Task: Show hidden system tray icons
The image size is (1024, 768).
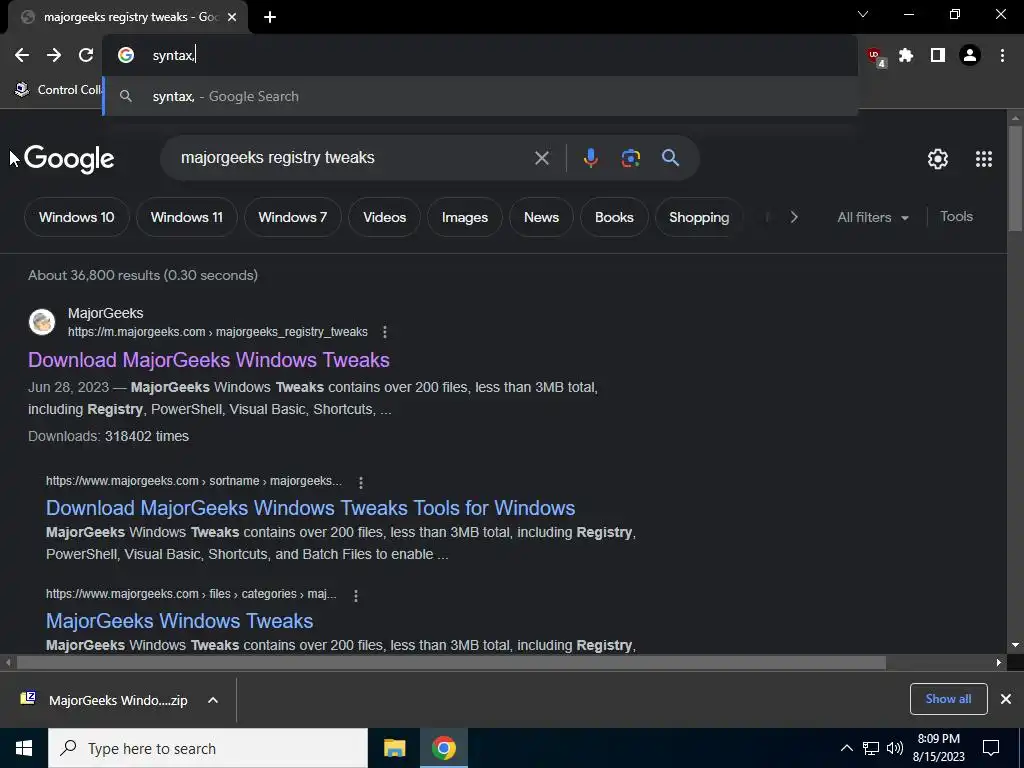Action: tap(846, 748)
